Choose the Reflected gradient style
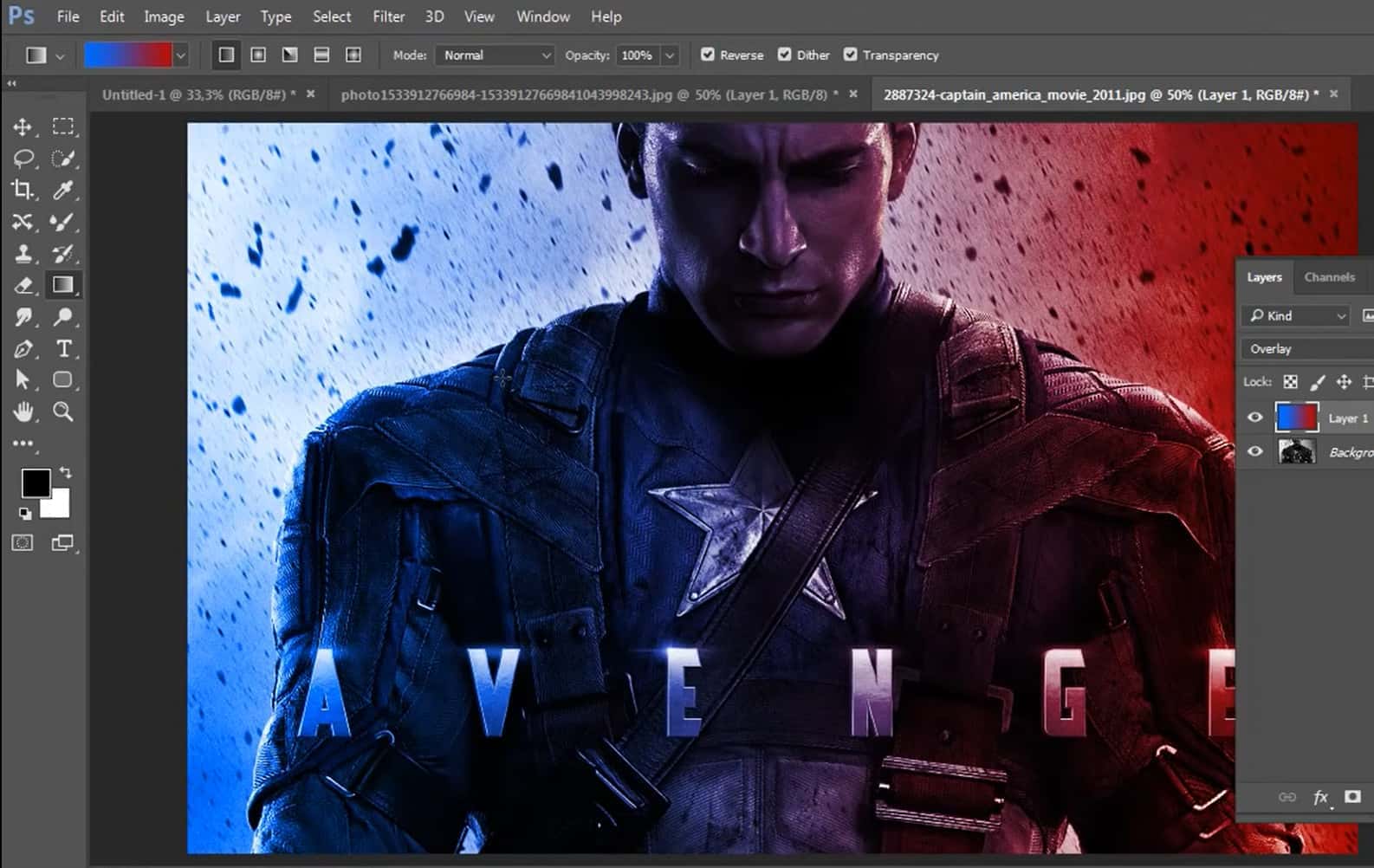1374x868 pixels. tap(321, 55)
